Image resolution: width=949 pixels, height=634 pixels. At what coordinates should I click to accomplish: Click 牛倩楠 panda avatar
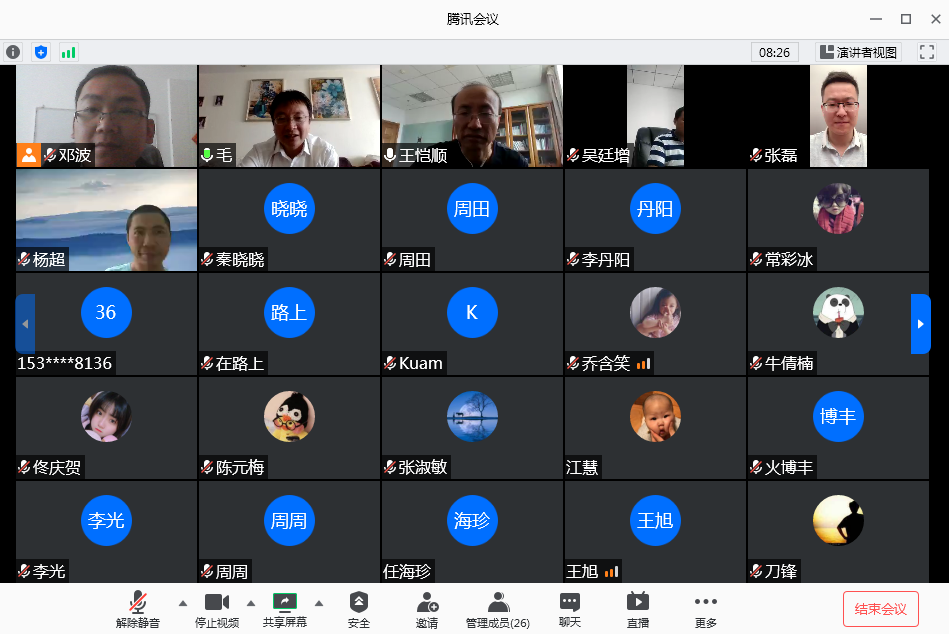click(838, 312)
